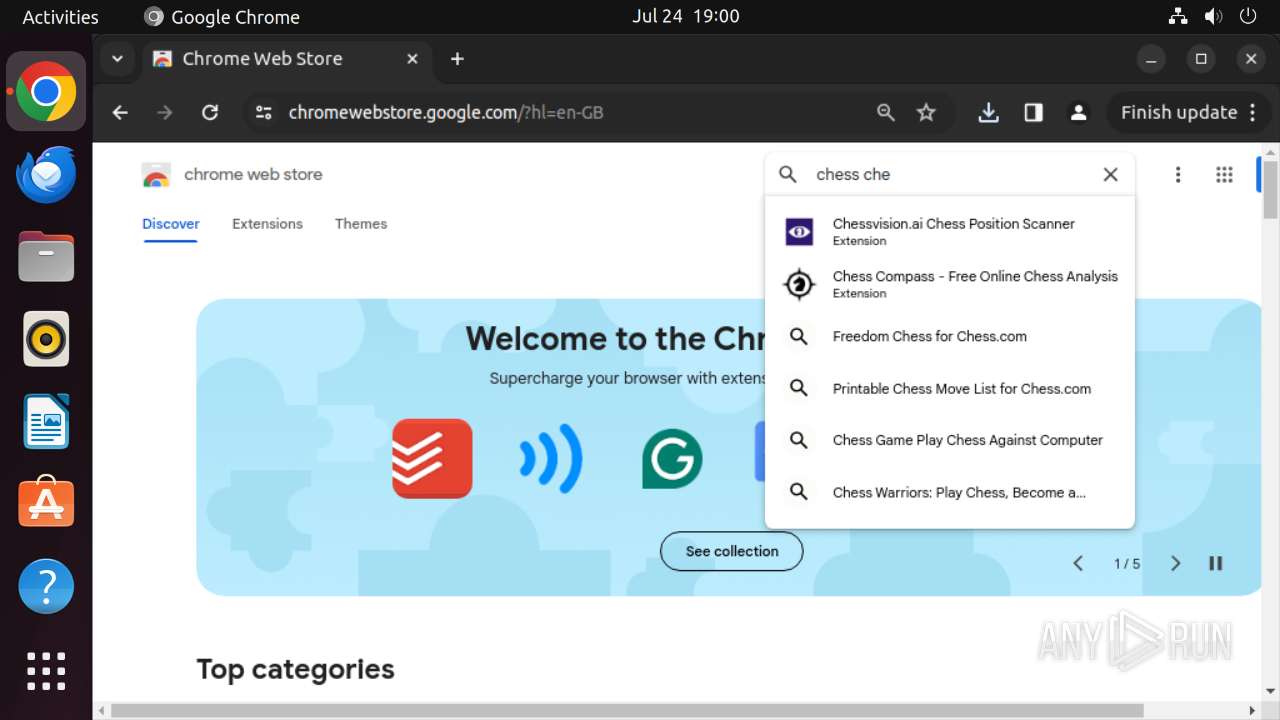Image resolution: width=1280 pixels, height=720 pixels.
Task: Click the address bar URL
Action: 446,113
